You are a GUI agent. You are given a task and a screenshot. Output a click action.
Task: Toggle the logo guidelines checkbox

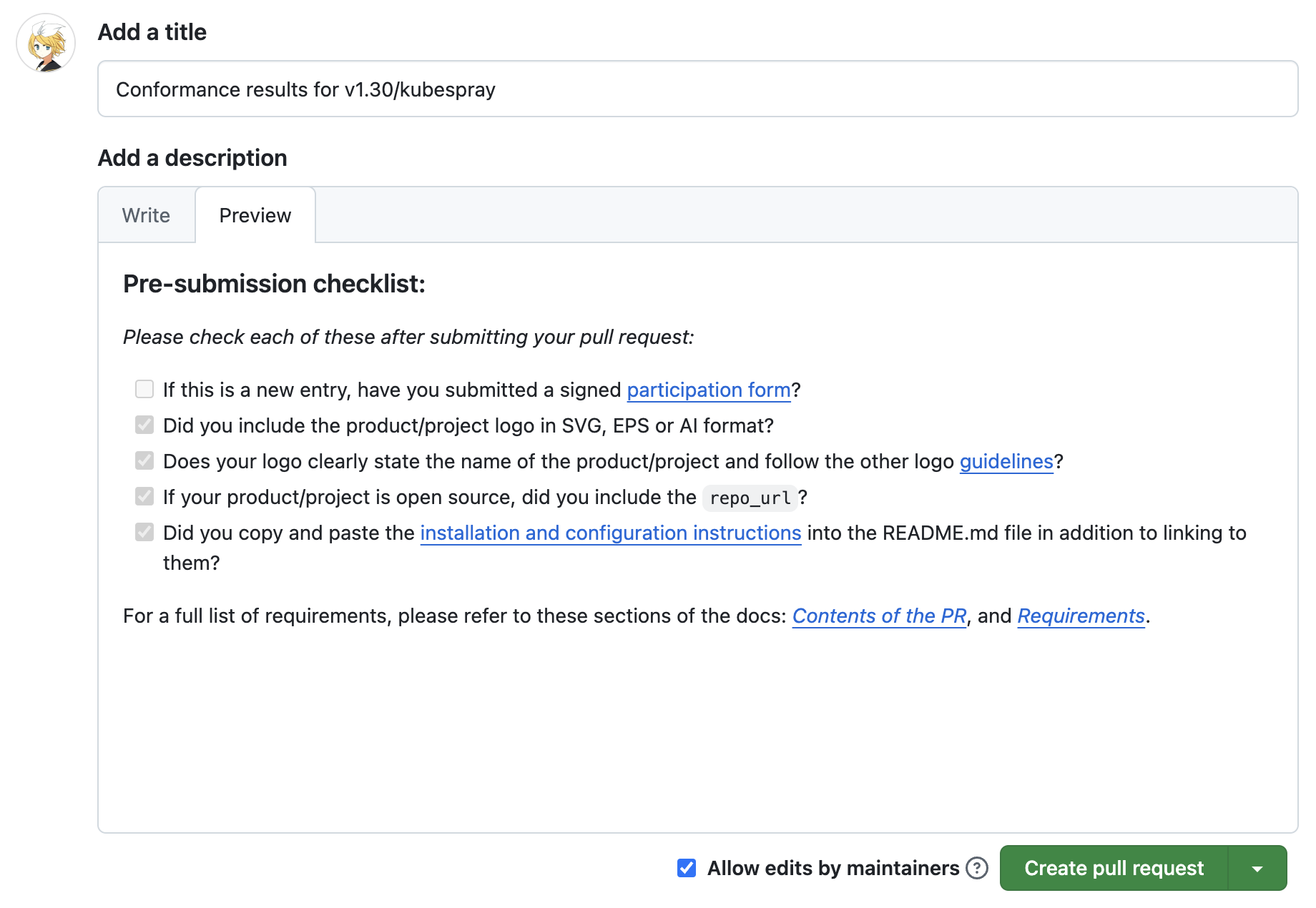pyautogui.click(x=144, y=460)
